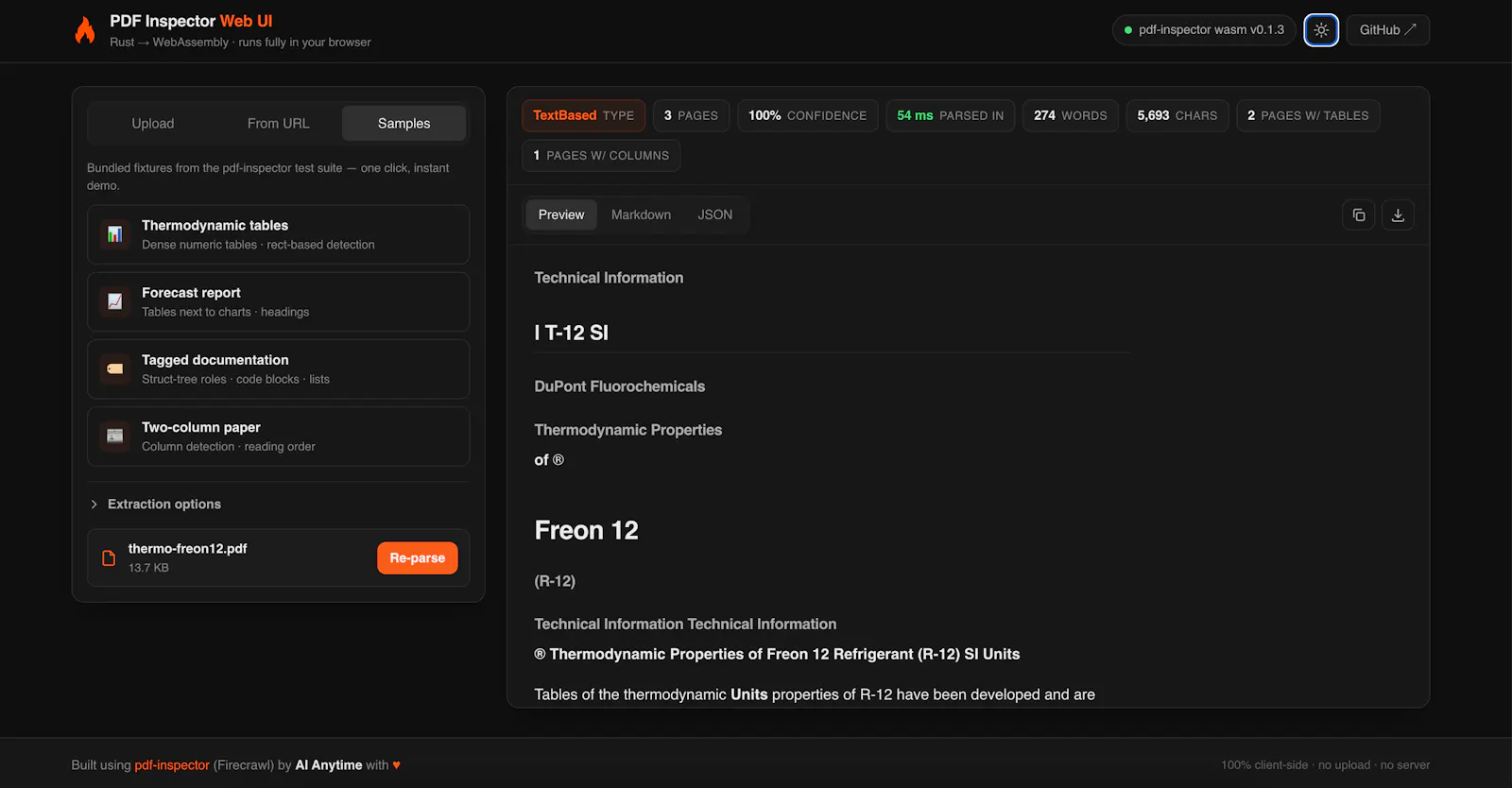Expand the Extraction options section
Screen dimensions: 1512x788
pos(94,505)
